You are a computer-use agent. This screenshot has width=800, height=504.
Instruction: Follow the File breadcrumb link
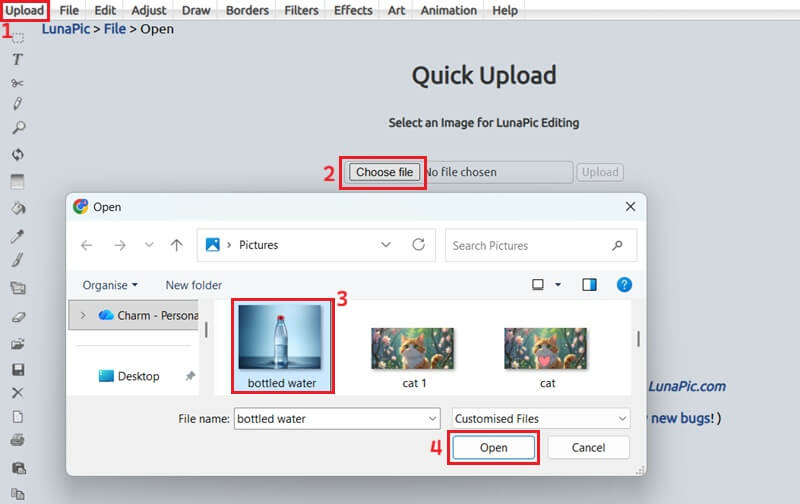(114, 29)
